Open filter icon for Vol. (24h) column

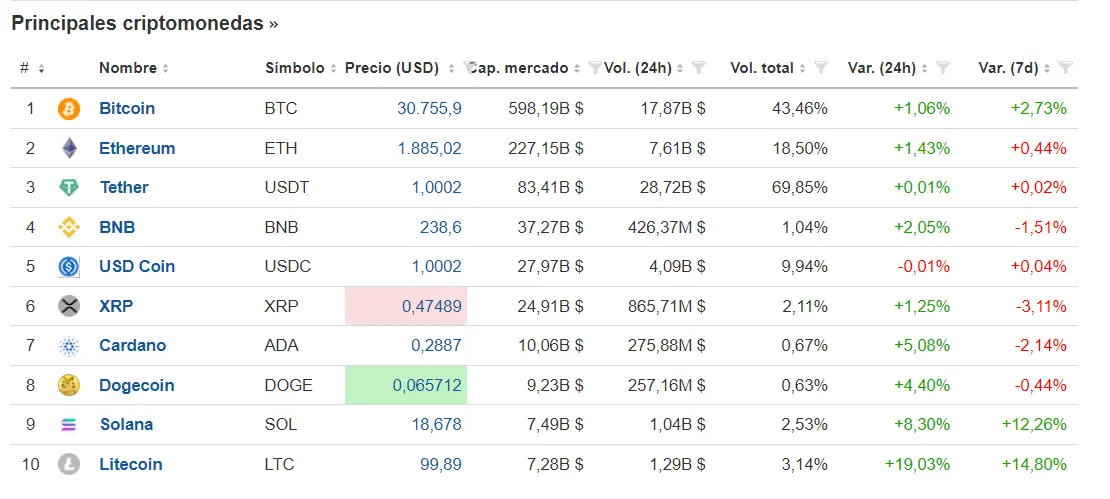pyautogui.click(x=698, y=68)
